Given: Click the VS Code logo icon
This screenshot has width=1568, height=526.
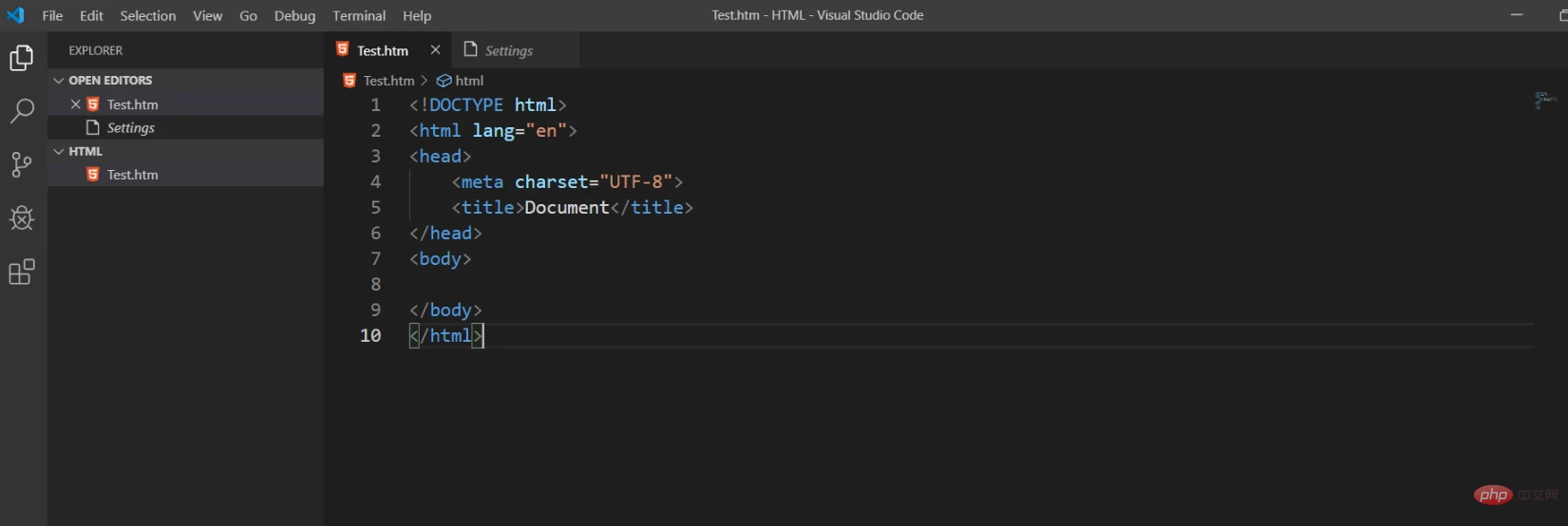Looking at the screenshot, I should [15, 15].
